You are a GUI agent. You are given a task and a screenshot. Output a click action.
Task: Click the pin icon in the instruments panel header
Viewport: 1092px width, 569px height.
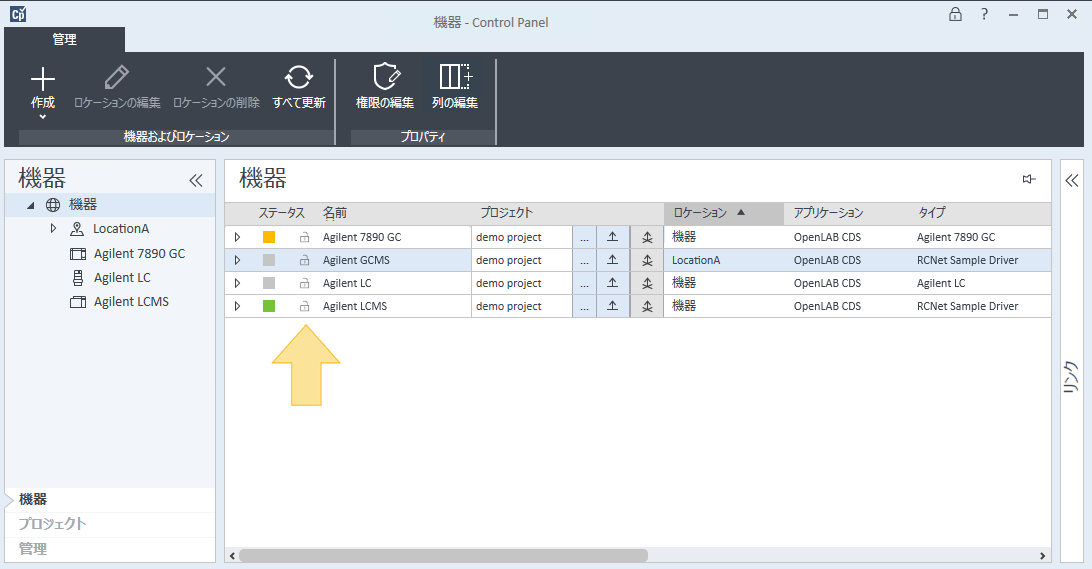1028,179
